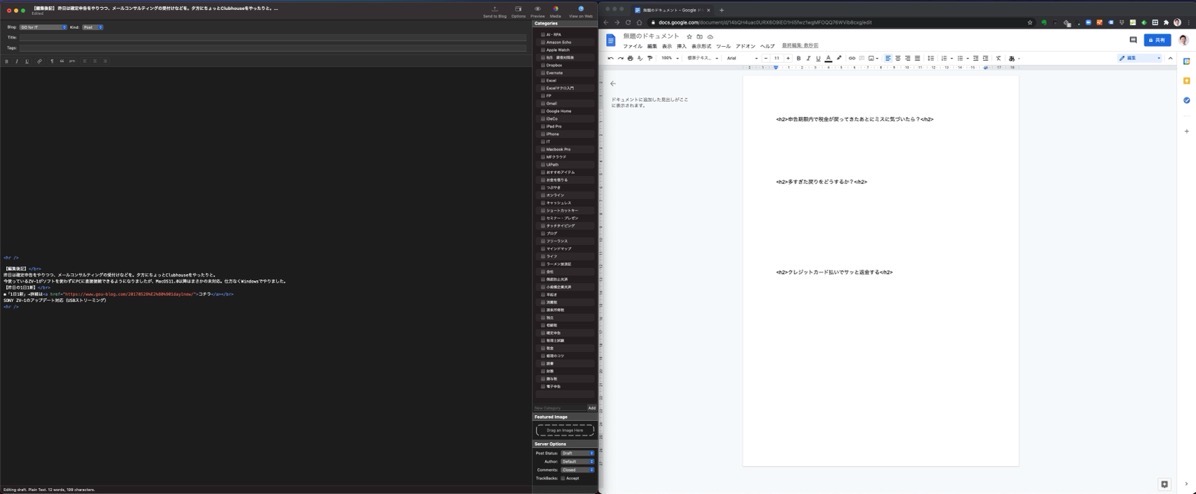Open the Media browser in MarsEdit
This screenshot has height=494, width=1196.
pos(556,11)
